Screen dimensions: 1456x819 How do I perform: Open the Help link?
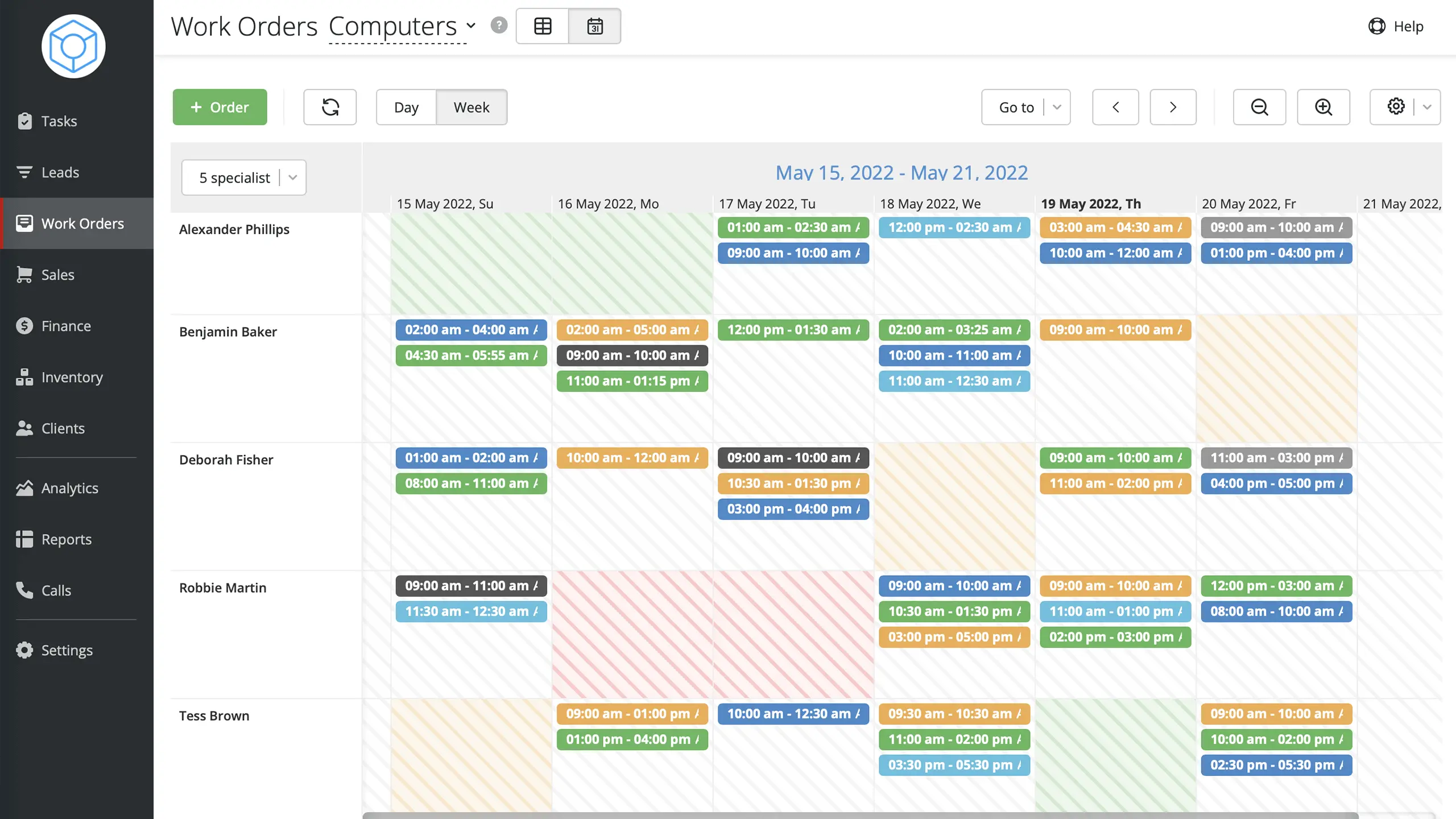click(x=1396, y=26)
